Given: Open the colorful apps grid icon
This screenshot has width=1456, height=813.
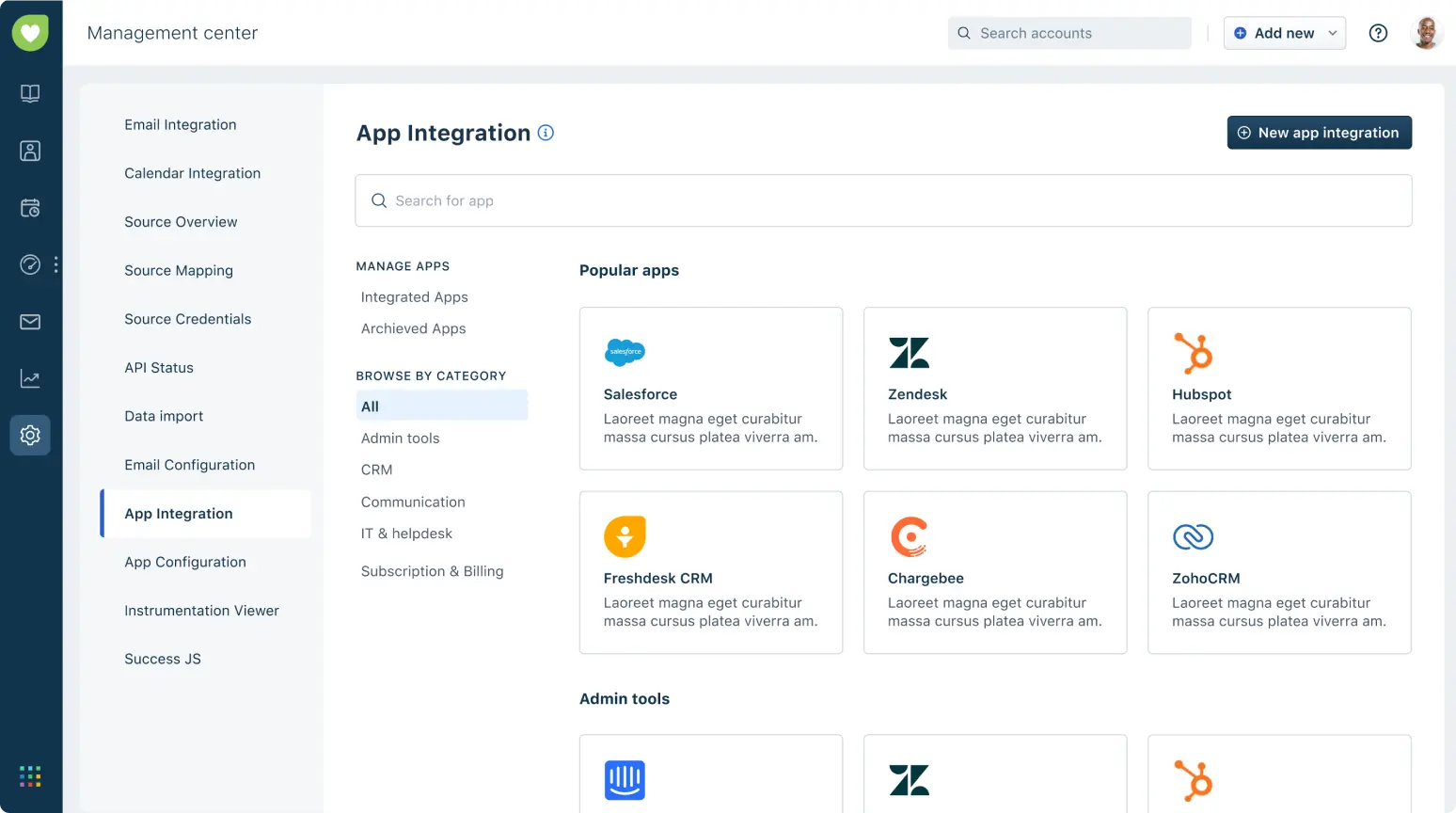Looking at the screenshot, I should pos(30,776).
